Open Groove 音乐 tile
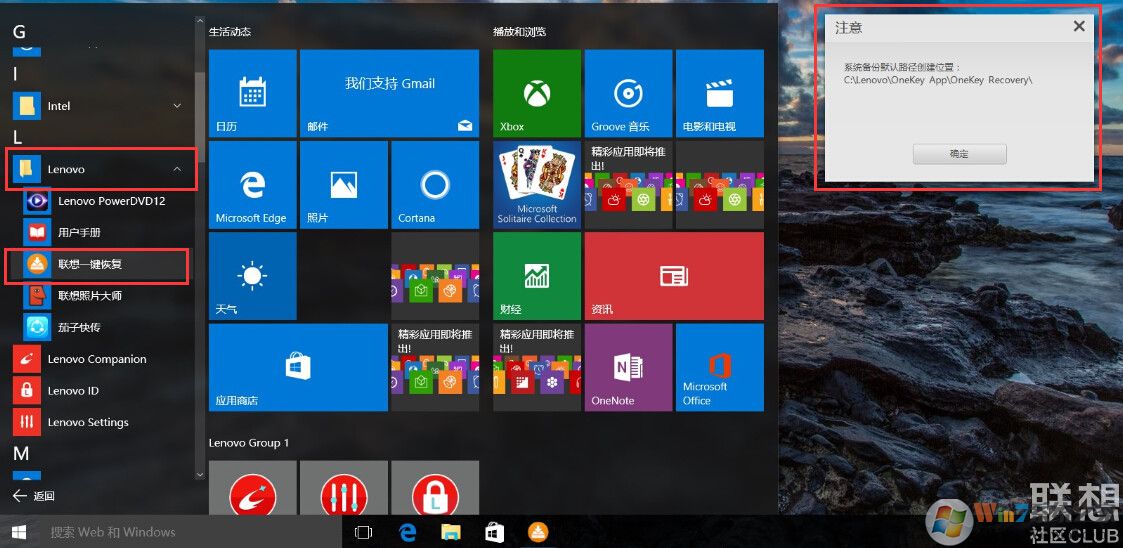Screen dimensions: 1123x548 click(627, 93)
